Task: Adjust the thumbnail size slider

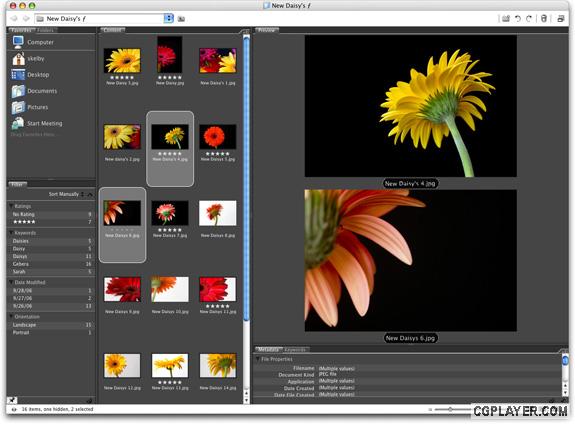Action: [450, 409]
